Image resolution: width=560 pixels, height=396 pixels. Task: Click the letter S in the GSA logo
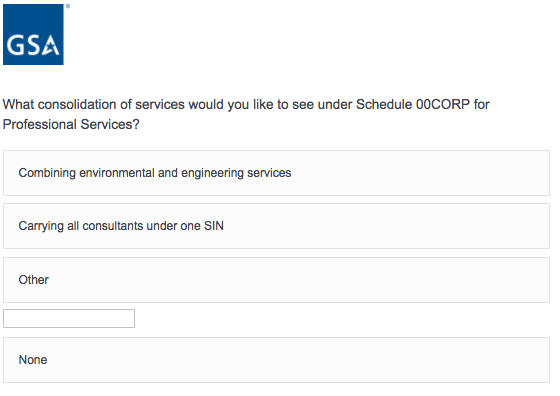33,45
